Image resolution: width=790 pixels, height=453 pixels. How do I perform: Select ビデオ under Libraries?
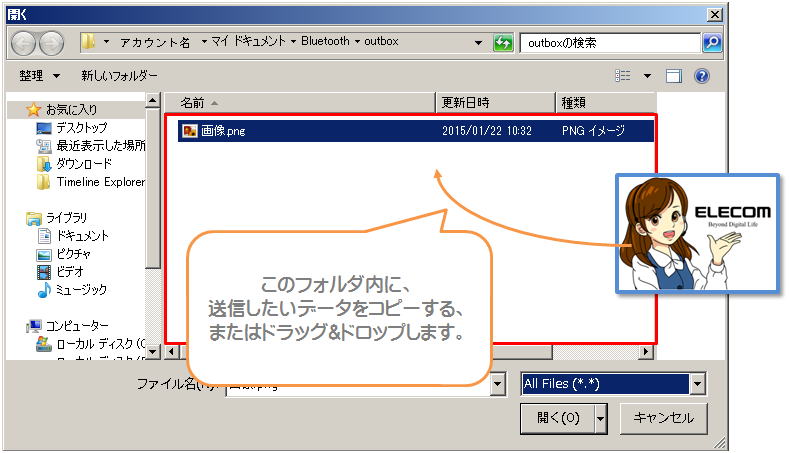70,272
